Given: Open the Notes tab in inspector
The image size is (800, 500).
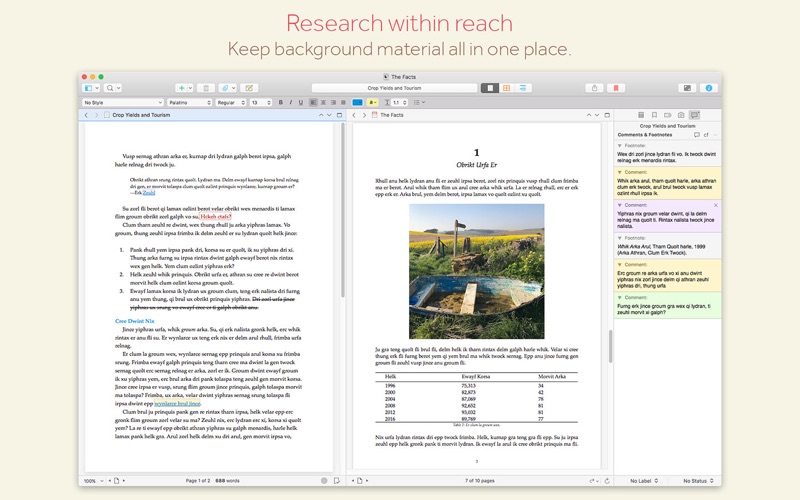Looking at the screenshot, I should (641, 115).
